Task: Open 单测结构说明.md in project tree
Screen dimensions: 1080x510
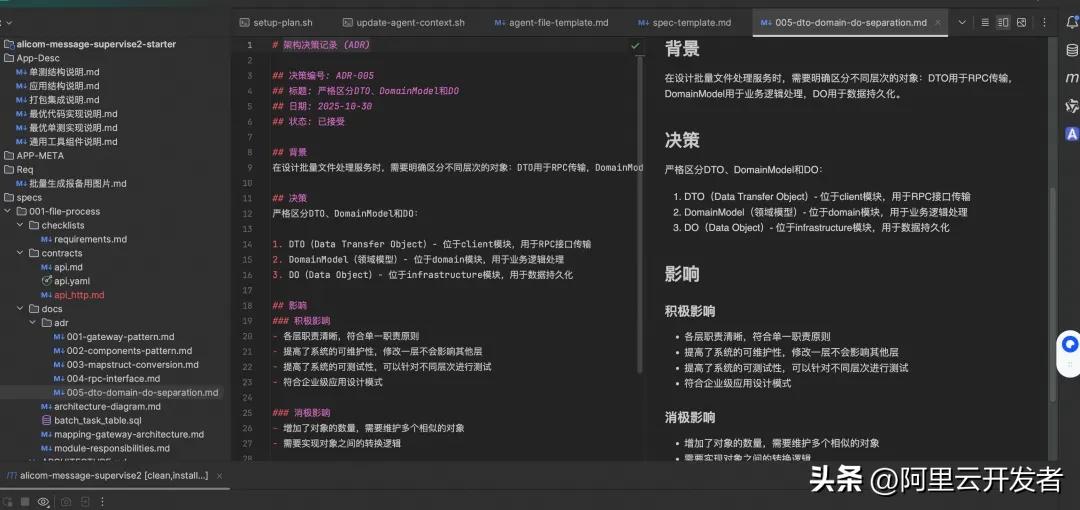Action: (59, 72)
